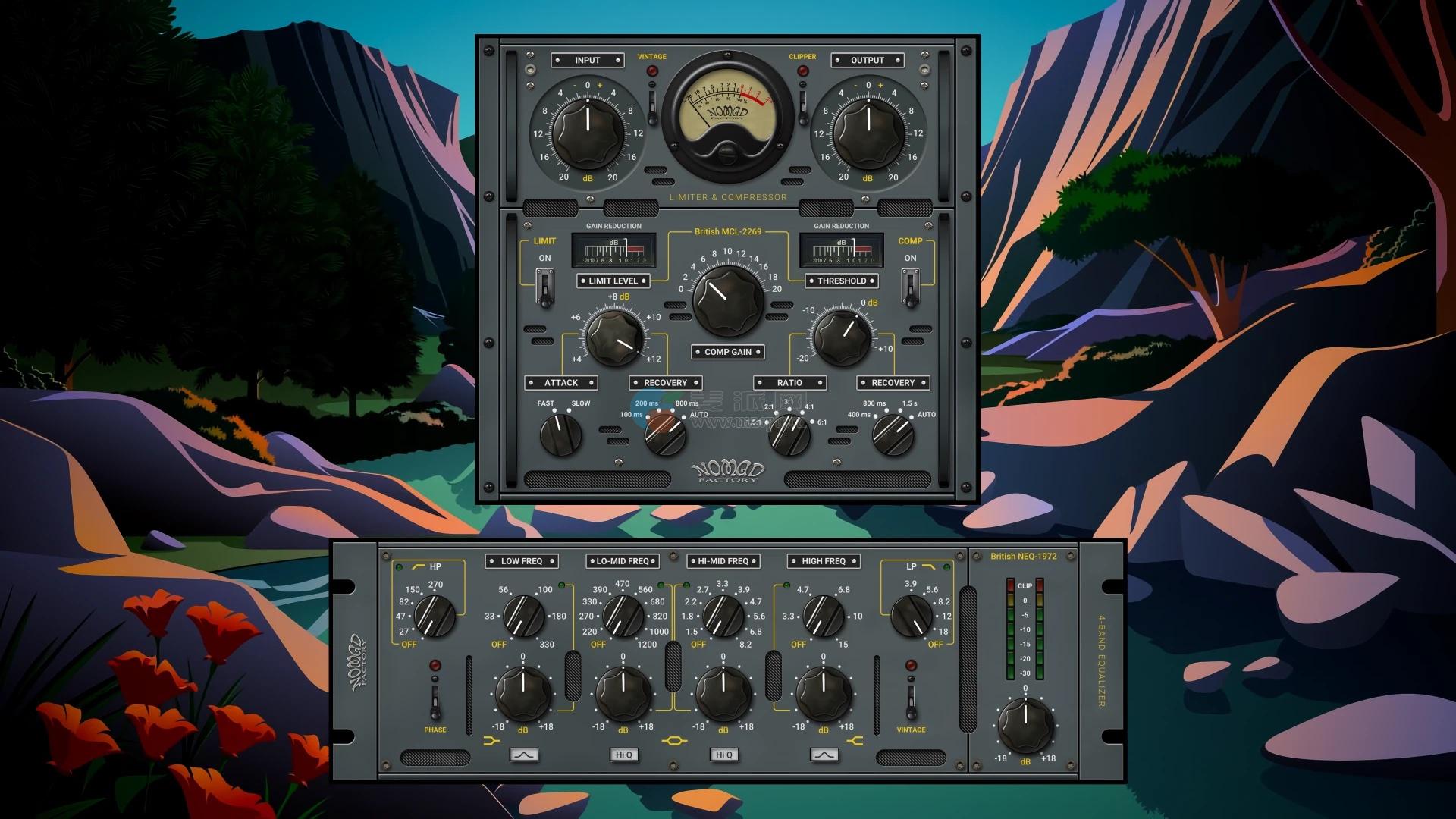Image resolution: width=1456 pixels, height=819 pixels.
Task: Click the limiter gain reduction meter
Action: click(x=613, y=250)
